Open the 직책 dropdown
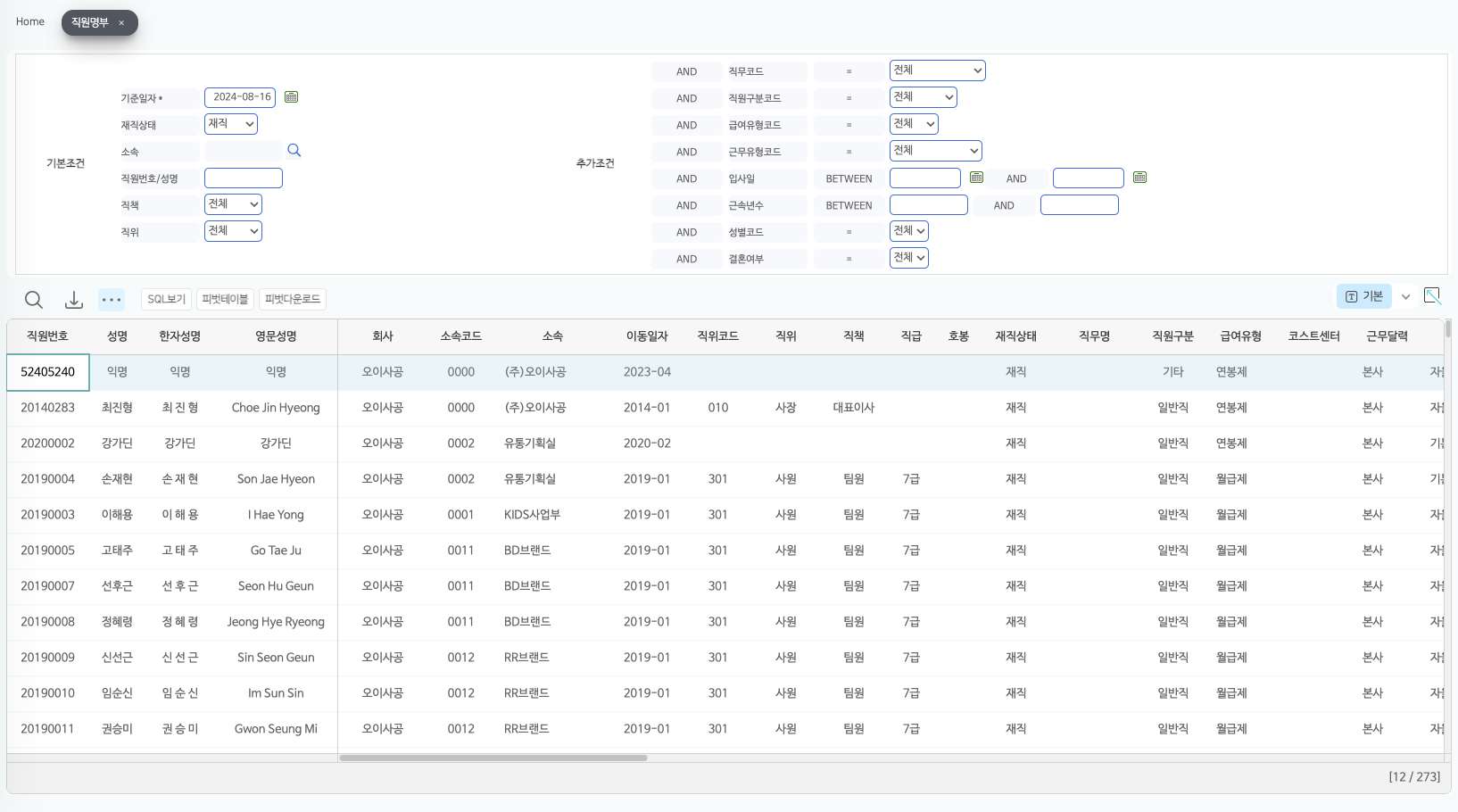The width and height of the screenshot is (1458, 812). 233,204
